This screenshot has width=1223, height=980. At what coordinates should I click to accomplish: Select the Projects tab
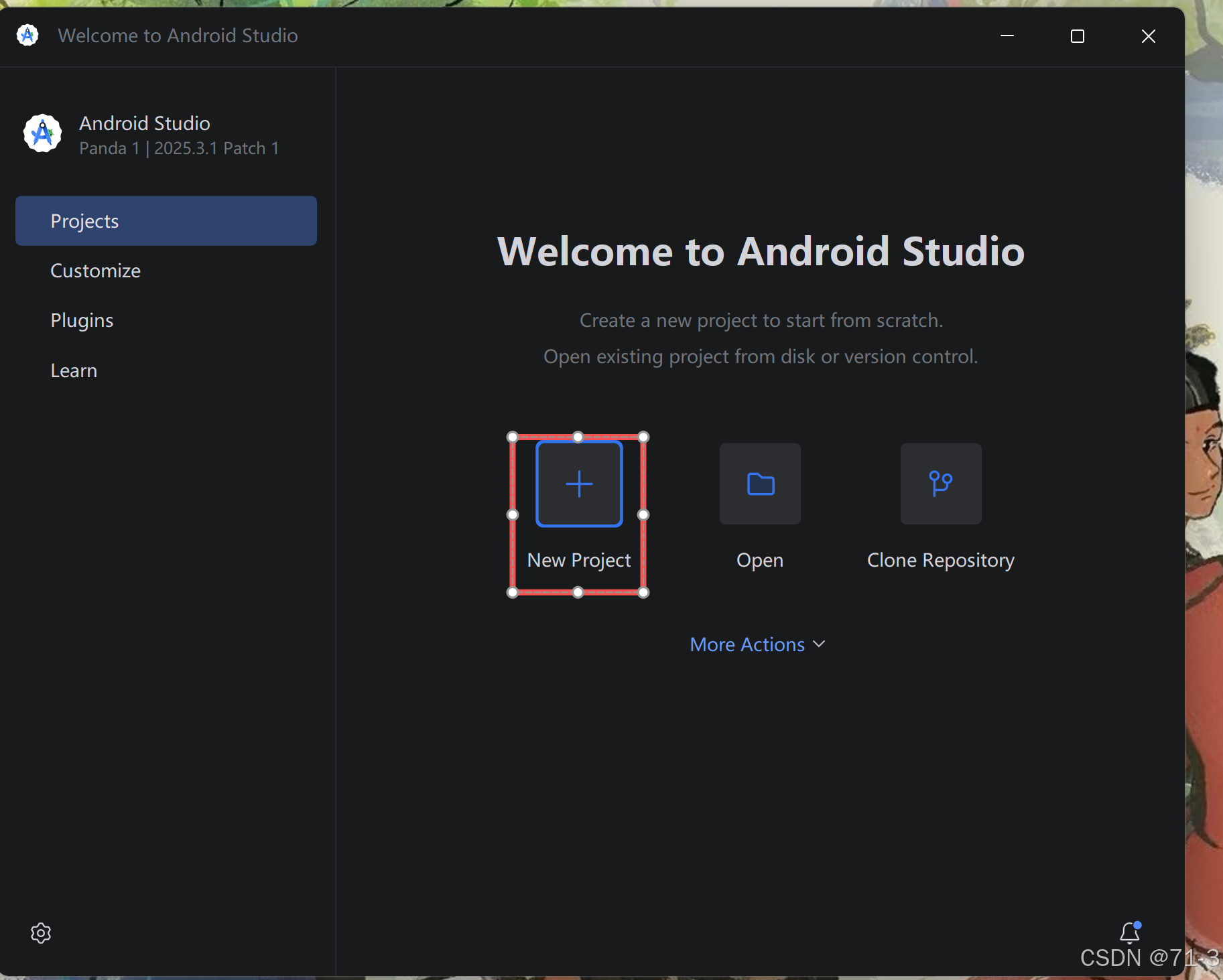pyautogui.click(x=166, y=221)
